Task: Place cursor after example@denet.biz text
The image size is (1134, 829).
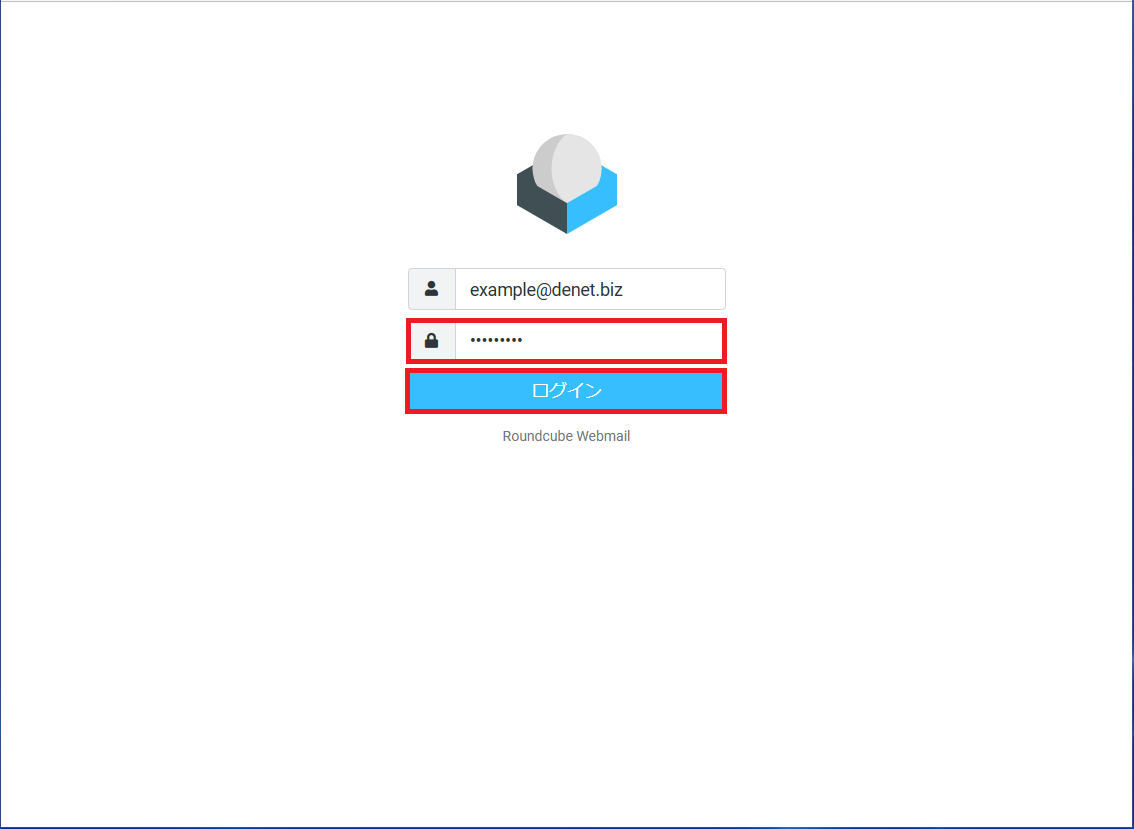Action: (x=624, y=289)
